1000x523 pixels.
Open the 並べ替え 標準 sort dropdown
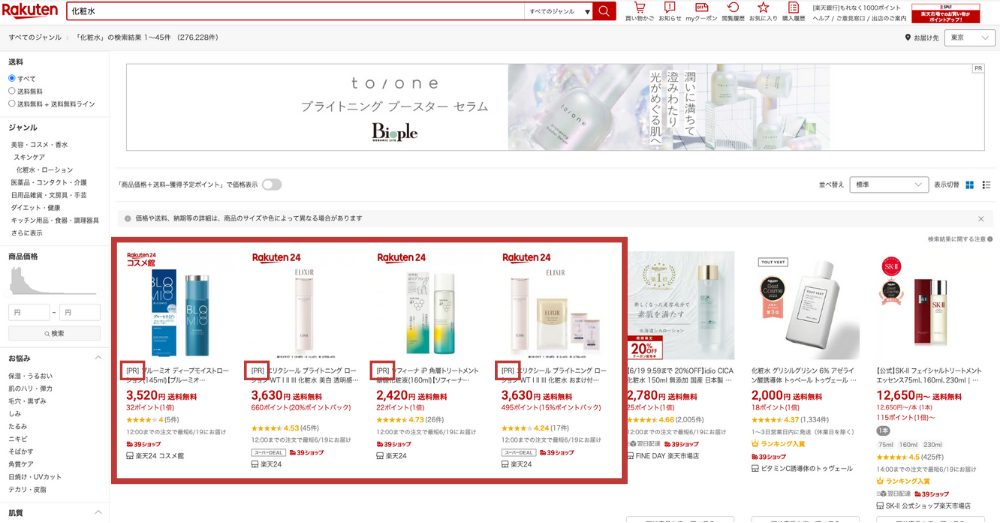[888, 184]
